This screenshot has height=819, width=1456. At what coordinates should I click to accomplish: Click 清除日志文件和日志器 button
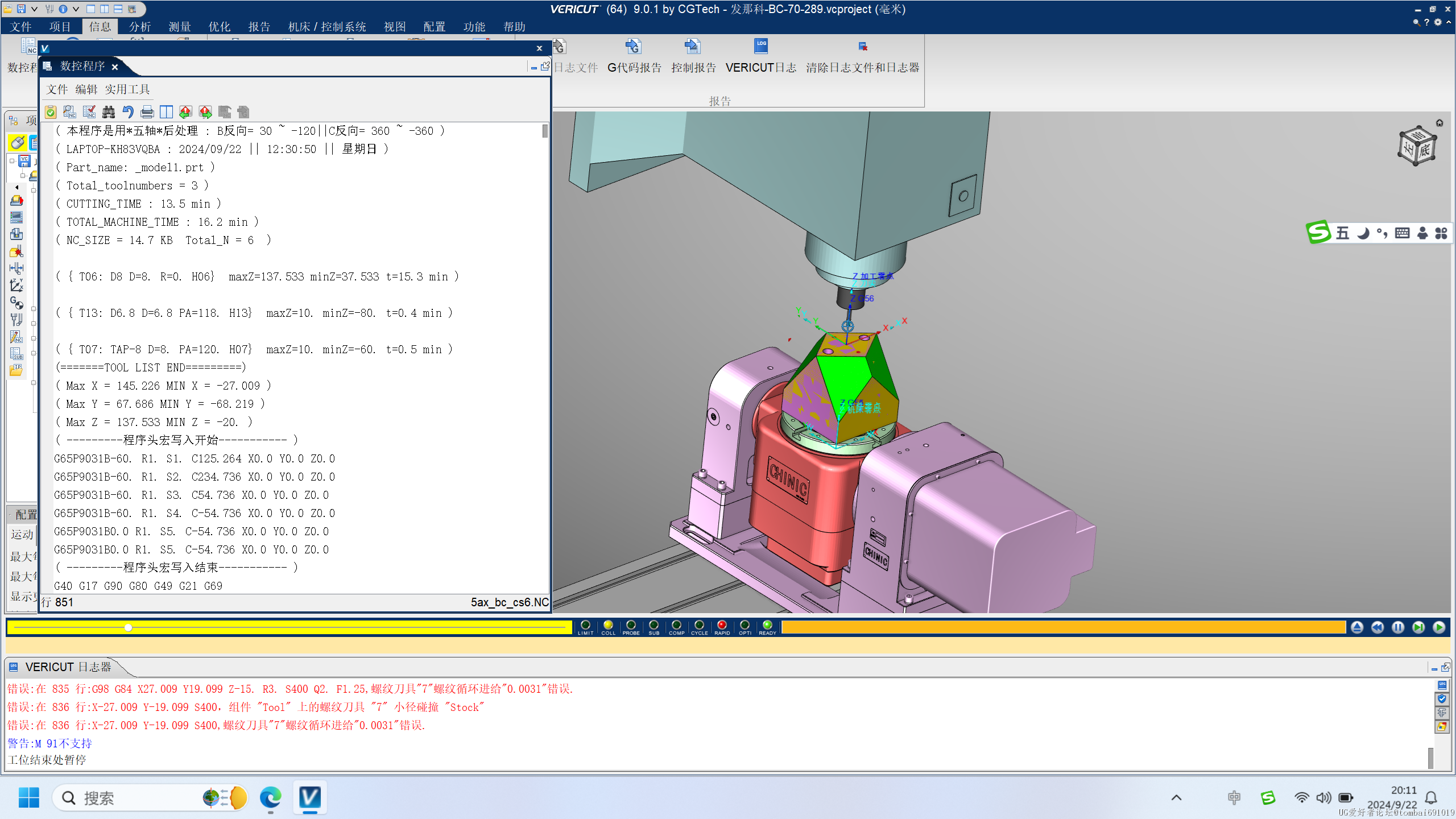tap(862, 57)
